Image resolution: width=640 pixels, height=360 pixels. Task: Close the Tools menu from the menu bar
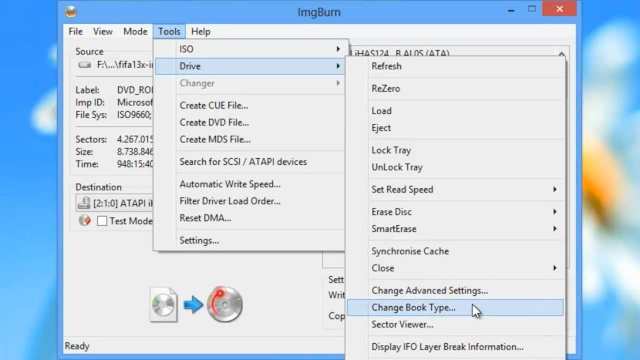[x=169, y=31]
